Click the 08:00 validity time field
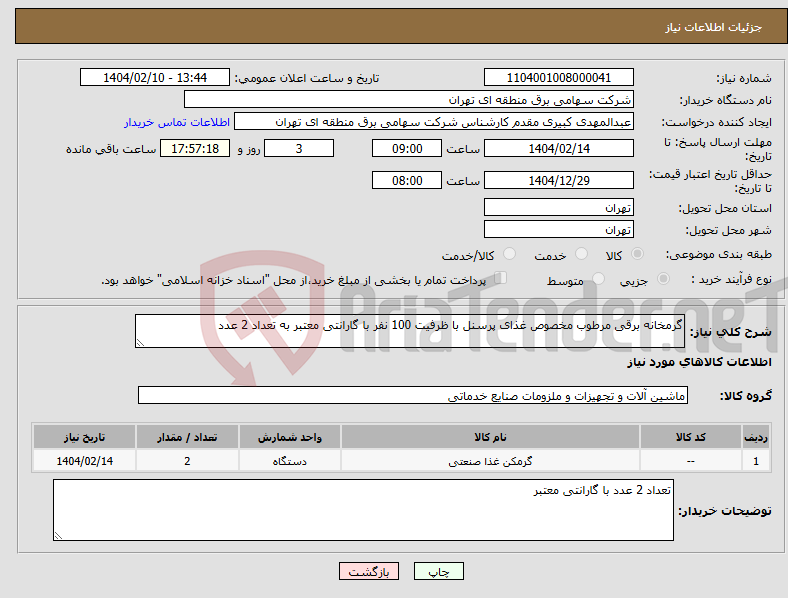The image size is (788, 598). (x=407, y=180)
